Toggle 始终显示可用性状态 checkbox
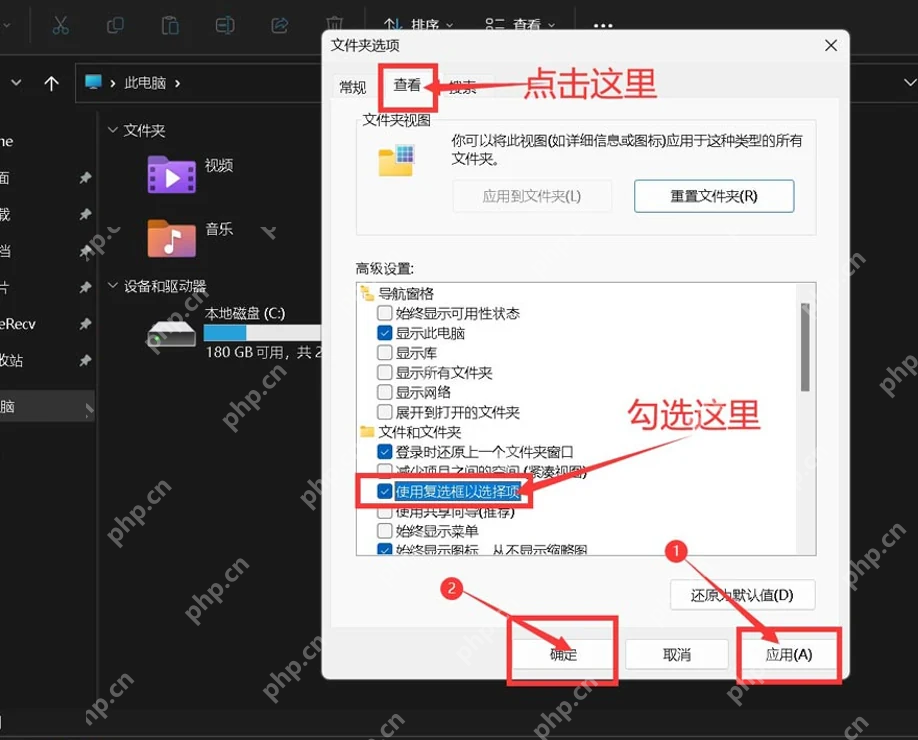Image resolution: width=918 pixels, height=740 pixels. [385, 313]
